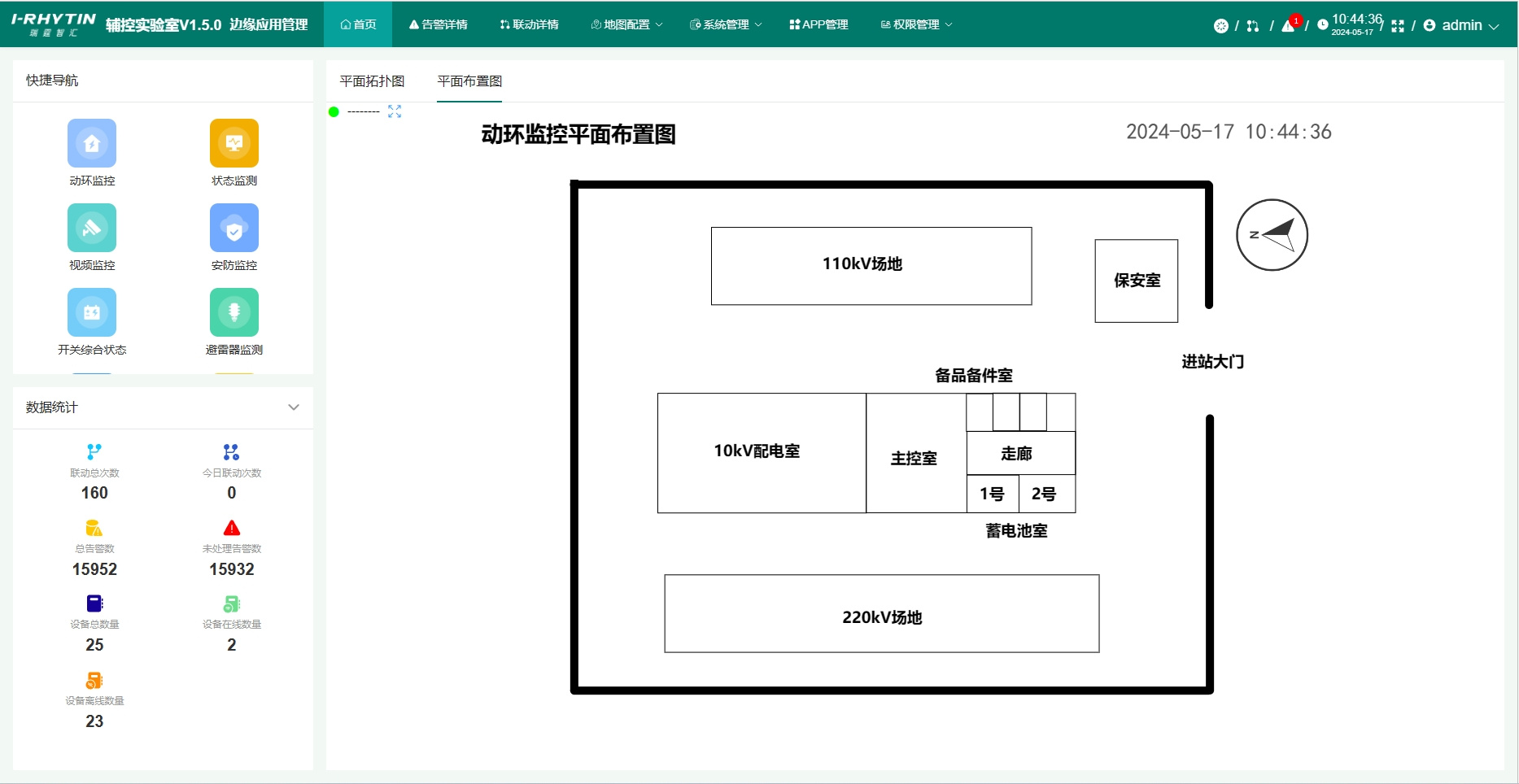Image resolution: width=1519 pixels, height=784 pixels.
Task: Open the alarm notification bell icon
Action: (1287, 24)
